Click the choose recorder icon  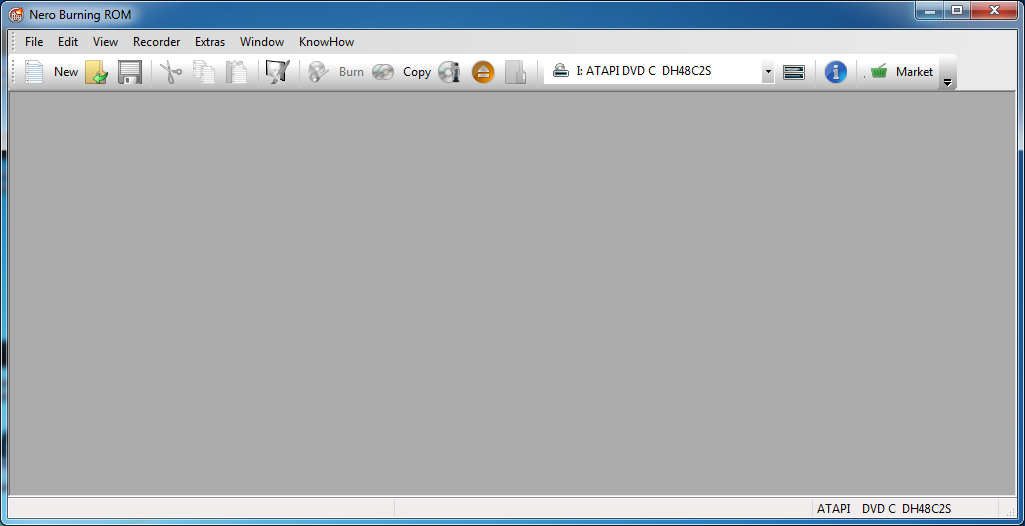(794, 72)
